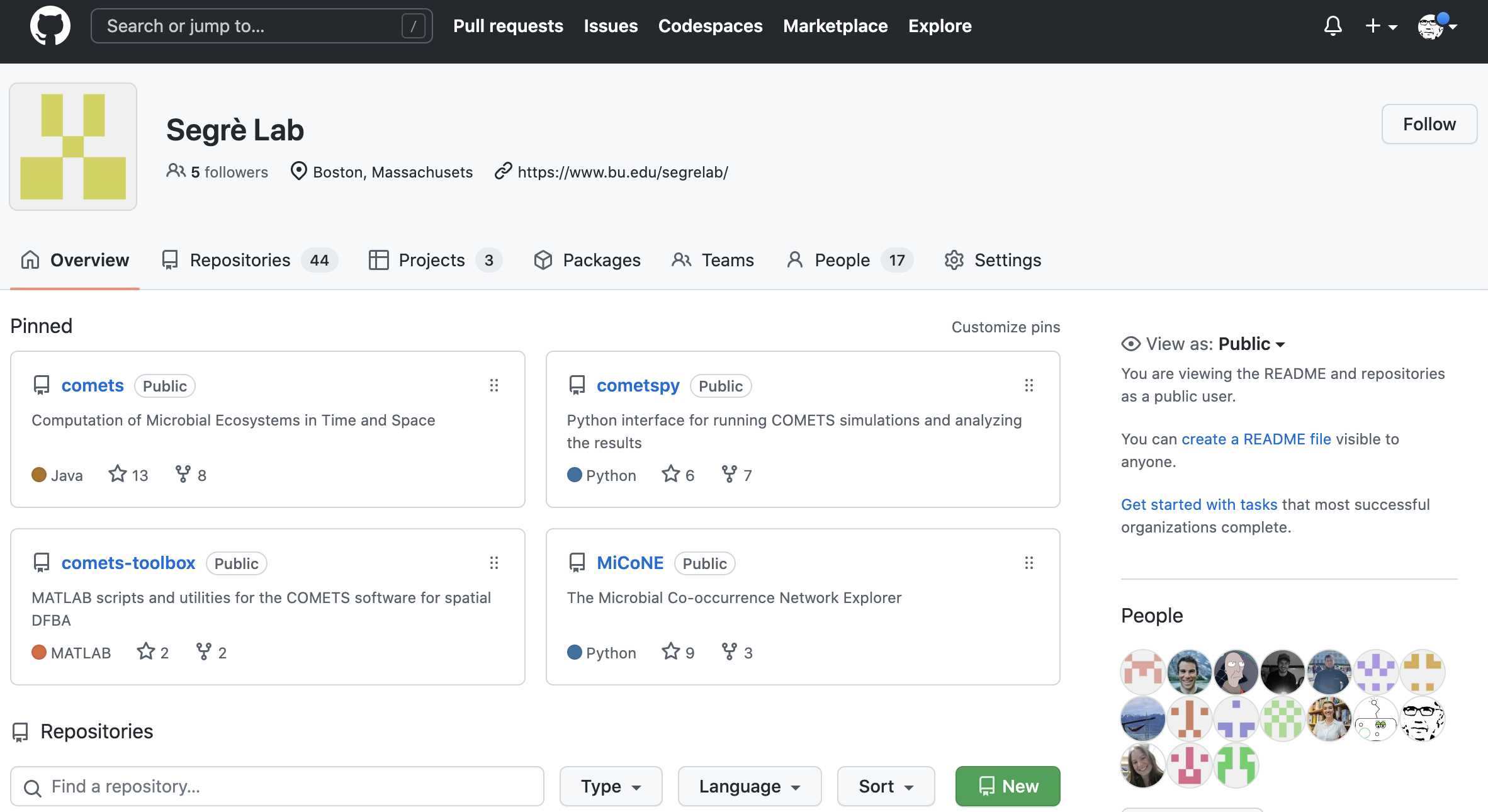The image size is (1488, 812).
Task: View stargazers of MiCoNE (9 stars)
Action: pyautogui.click(x=678, y=652)
